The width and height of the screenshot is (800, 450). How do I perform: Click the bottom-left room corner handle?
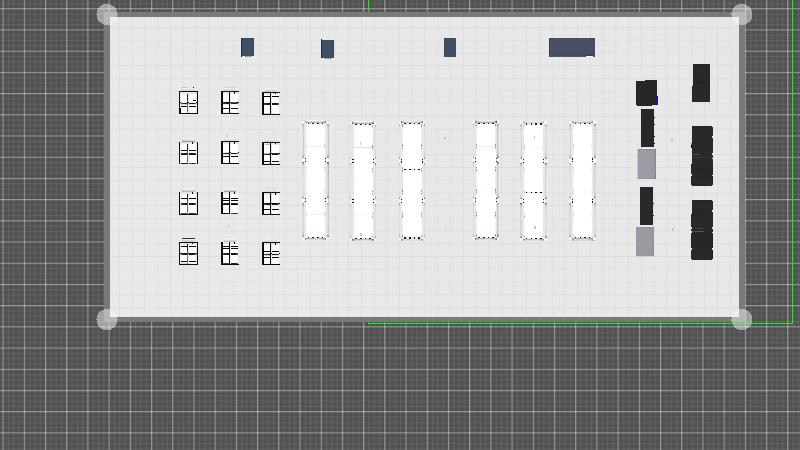click(107, 319)
